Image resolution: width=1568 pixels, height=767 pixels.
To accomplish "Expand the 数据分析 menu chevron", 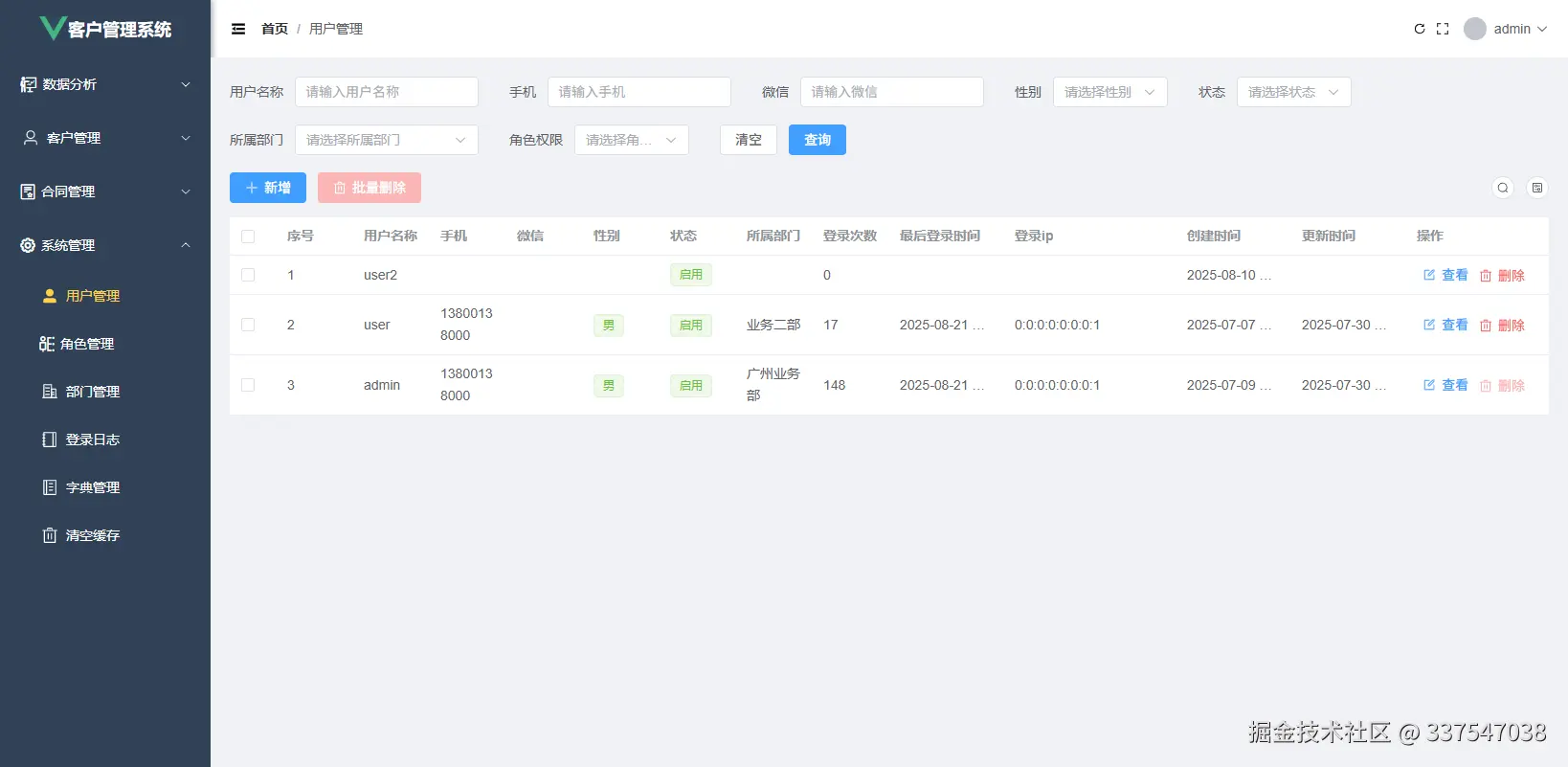I will pyautogui.click(x=186, y=84).
